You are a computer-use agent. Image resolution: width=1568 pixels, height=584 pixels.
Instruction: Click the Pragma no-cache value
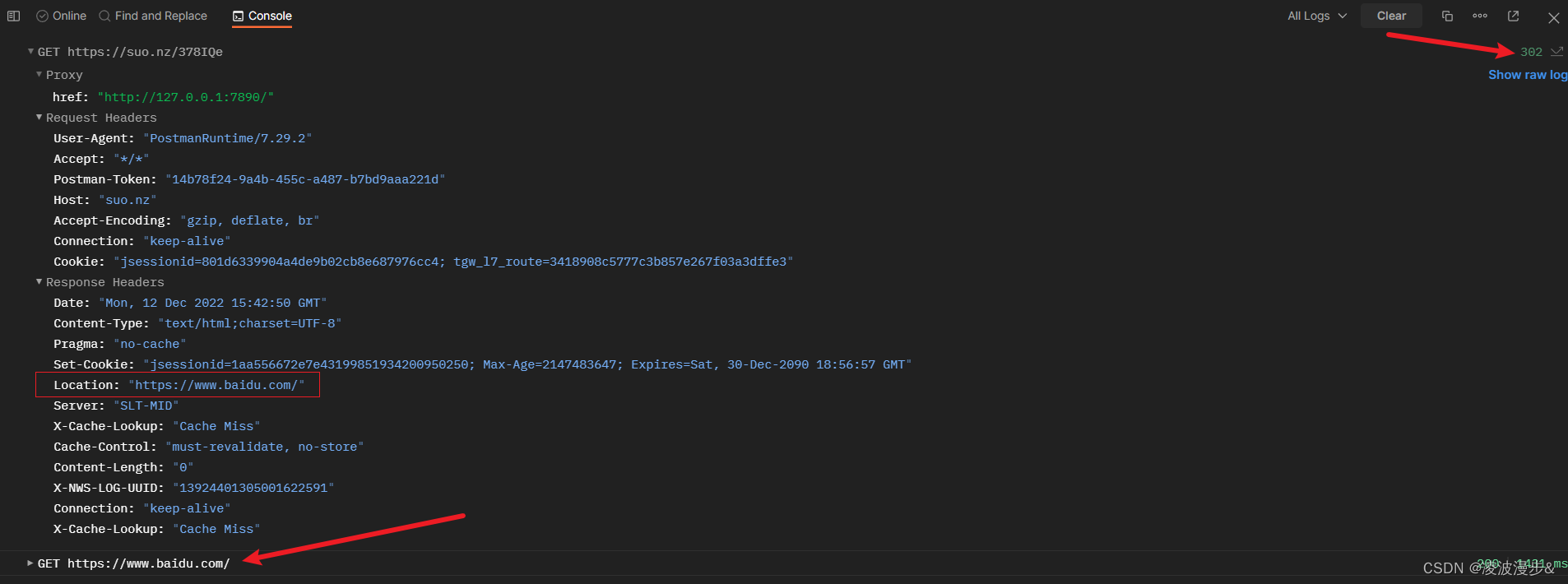tap(150, 344)
